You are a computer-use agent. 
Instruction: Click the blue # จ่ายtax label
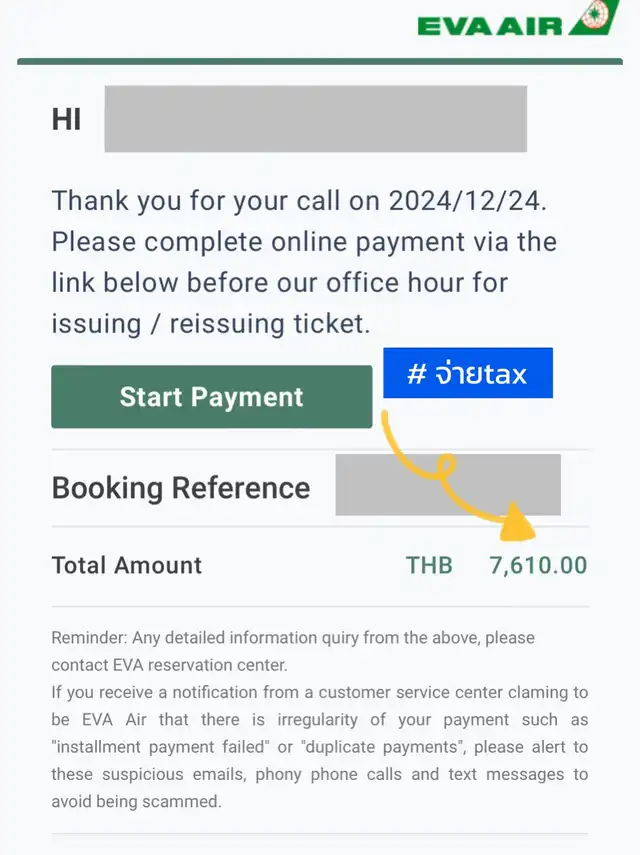[x=467, y=373]
